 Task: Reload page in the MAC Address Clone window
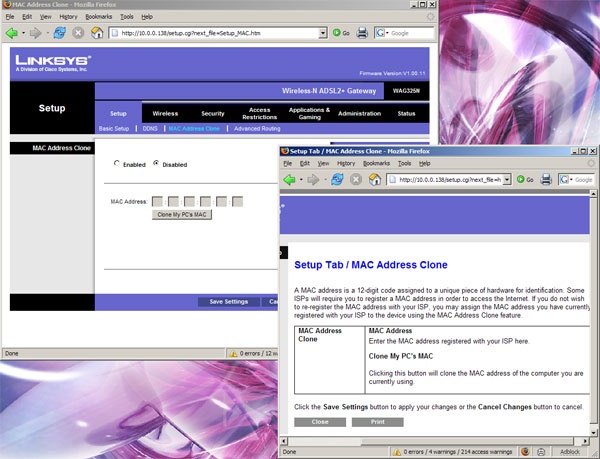click(59, 33)
